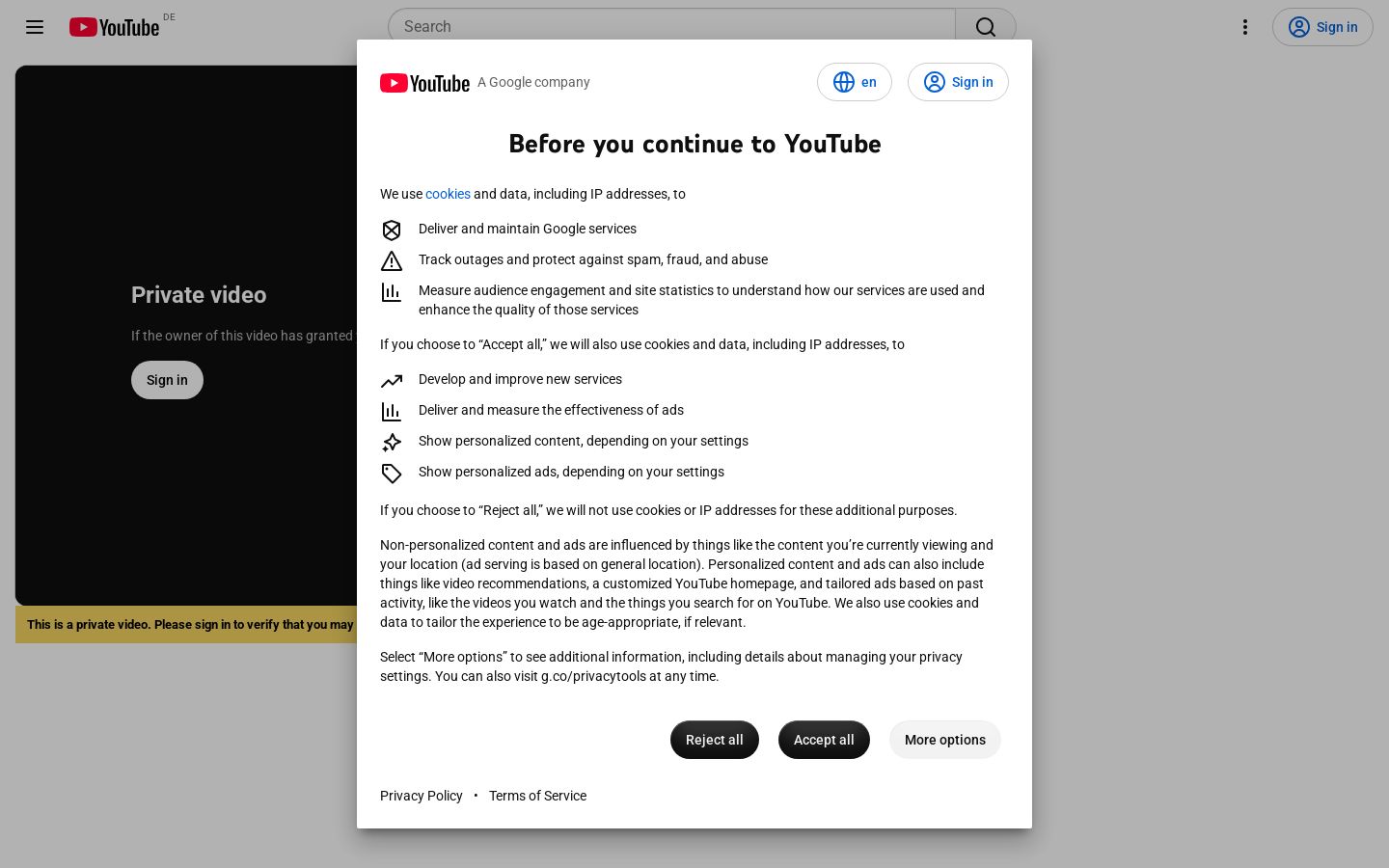Click the YouTube logo in the header
This screenshot has width=1389, height=868.
click(x=114, y=27)
